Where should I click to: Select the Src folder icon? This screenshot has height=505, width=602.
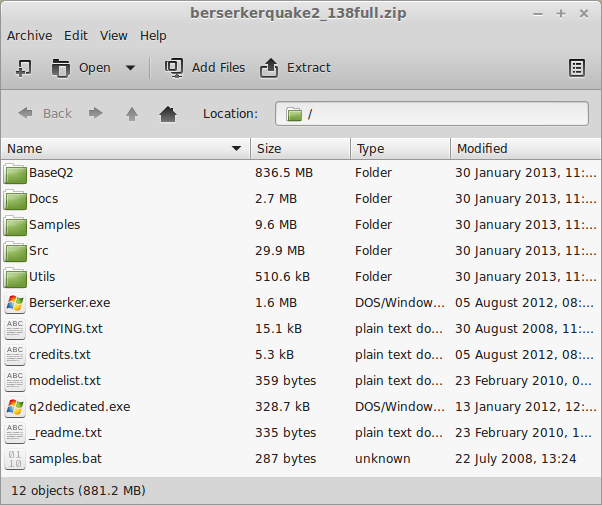tap(15, 252)
